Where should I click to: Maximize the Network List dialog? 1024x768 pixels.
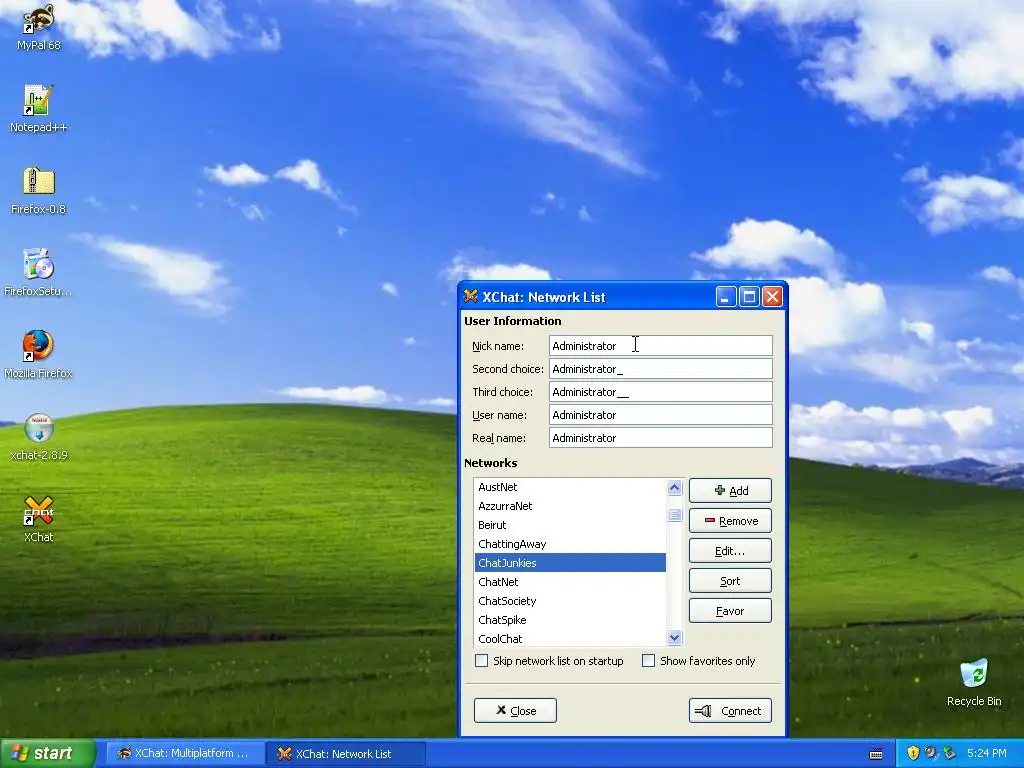pos(749,297)
